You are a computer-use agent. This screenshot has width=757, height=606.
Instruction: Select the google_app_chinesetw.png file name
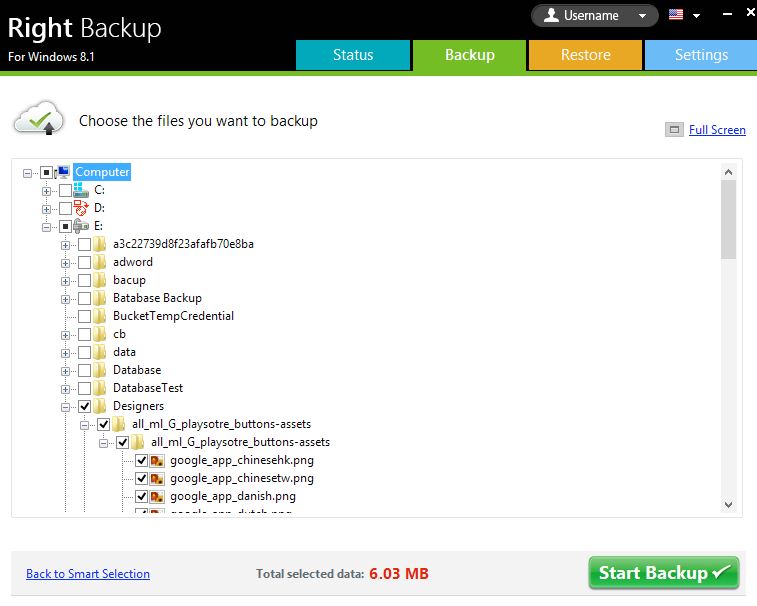[242, 479]
